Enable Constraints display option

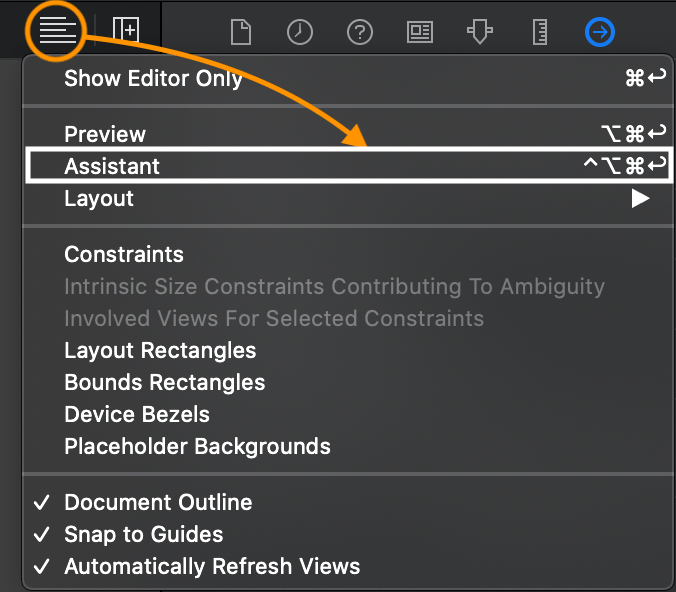click(x=124, y=254)
